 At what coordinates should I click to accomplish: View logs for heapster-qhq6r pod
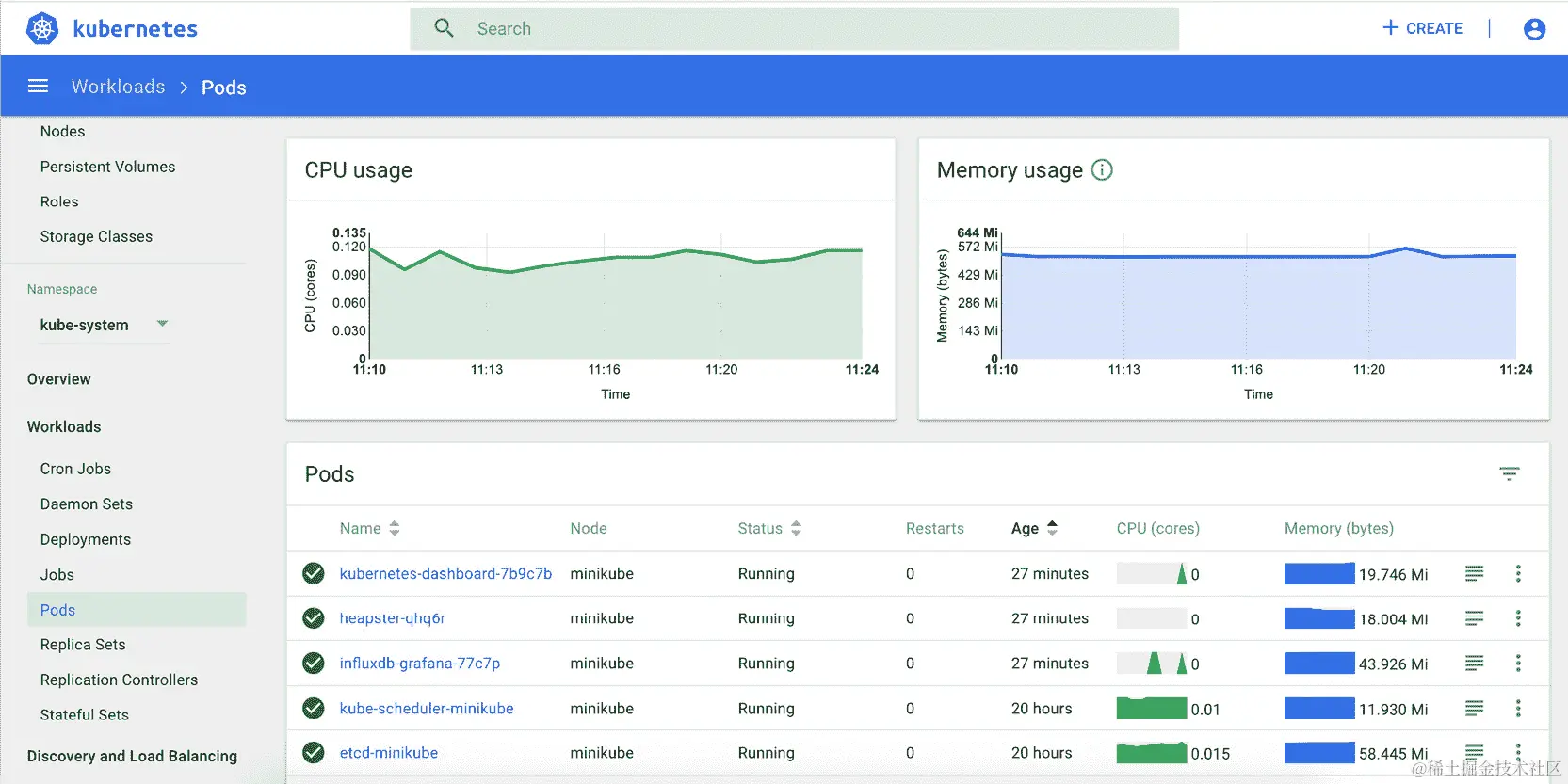(1475, 618)
